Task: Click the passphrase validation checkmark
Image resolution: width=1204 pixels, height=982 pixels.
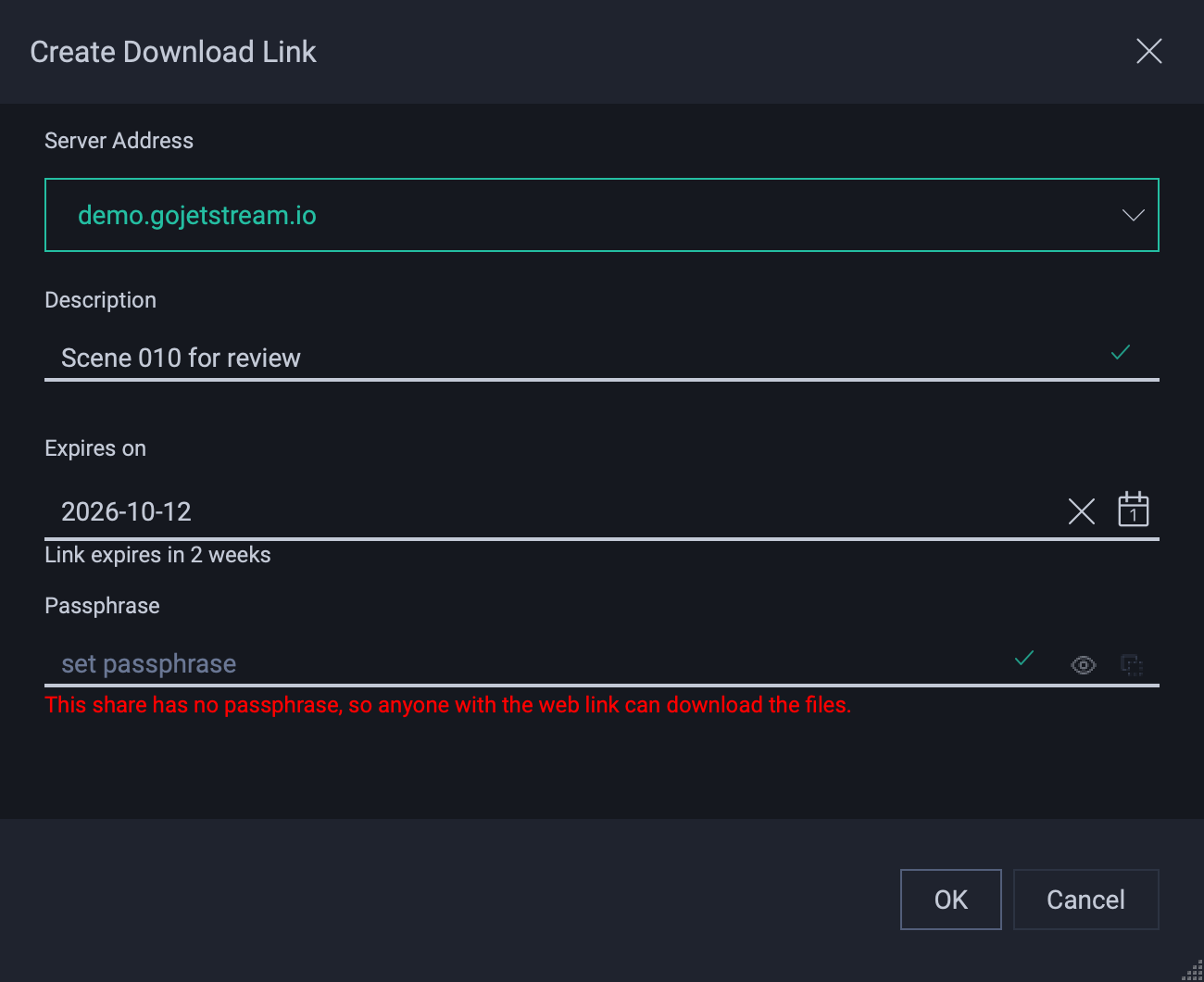Action: click(1024, 658)
